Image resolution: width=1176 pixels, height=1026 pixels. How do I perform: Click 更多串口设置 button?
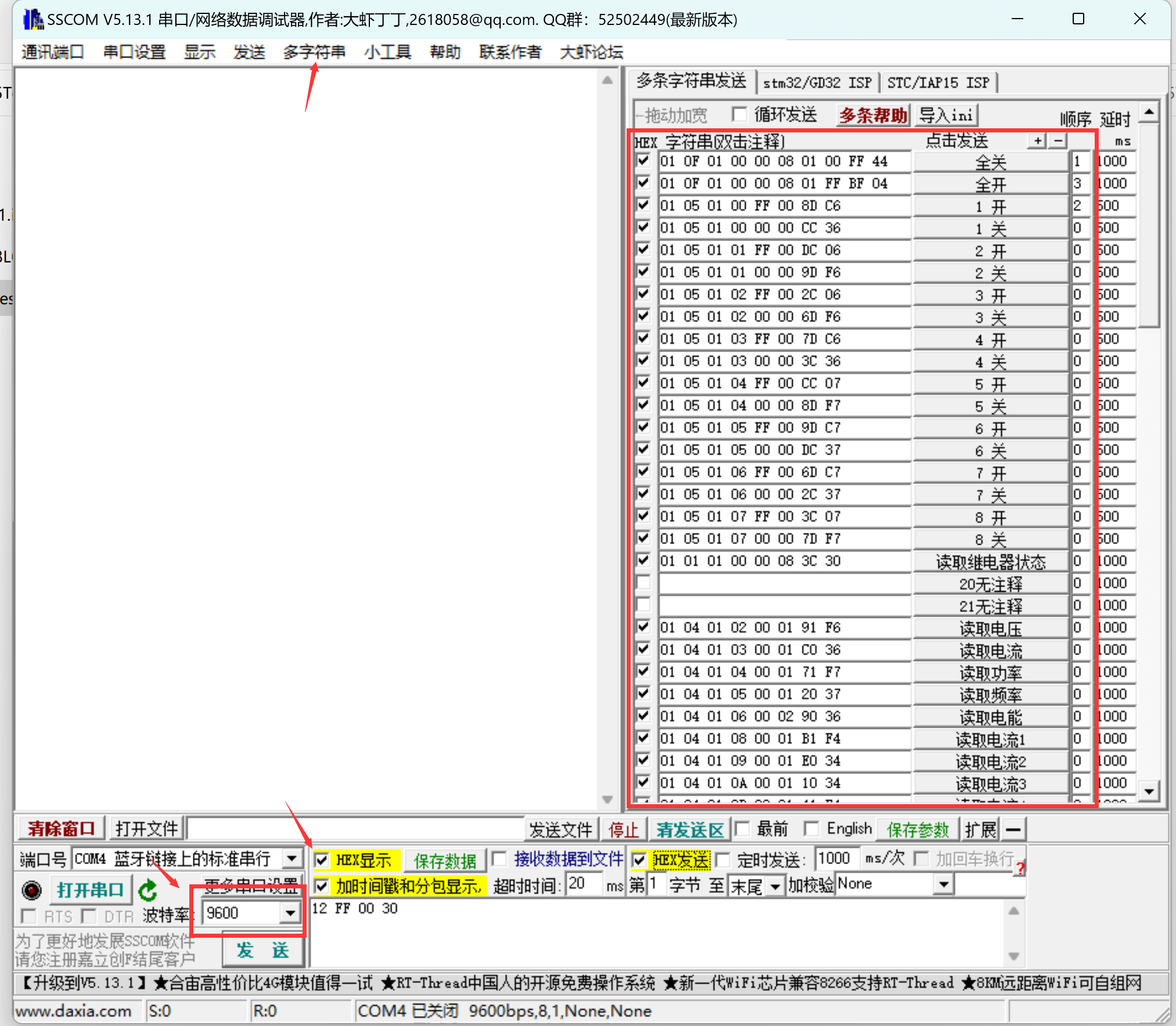pos(251,886)
